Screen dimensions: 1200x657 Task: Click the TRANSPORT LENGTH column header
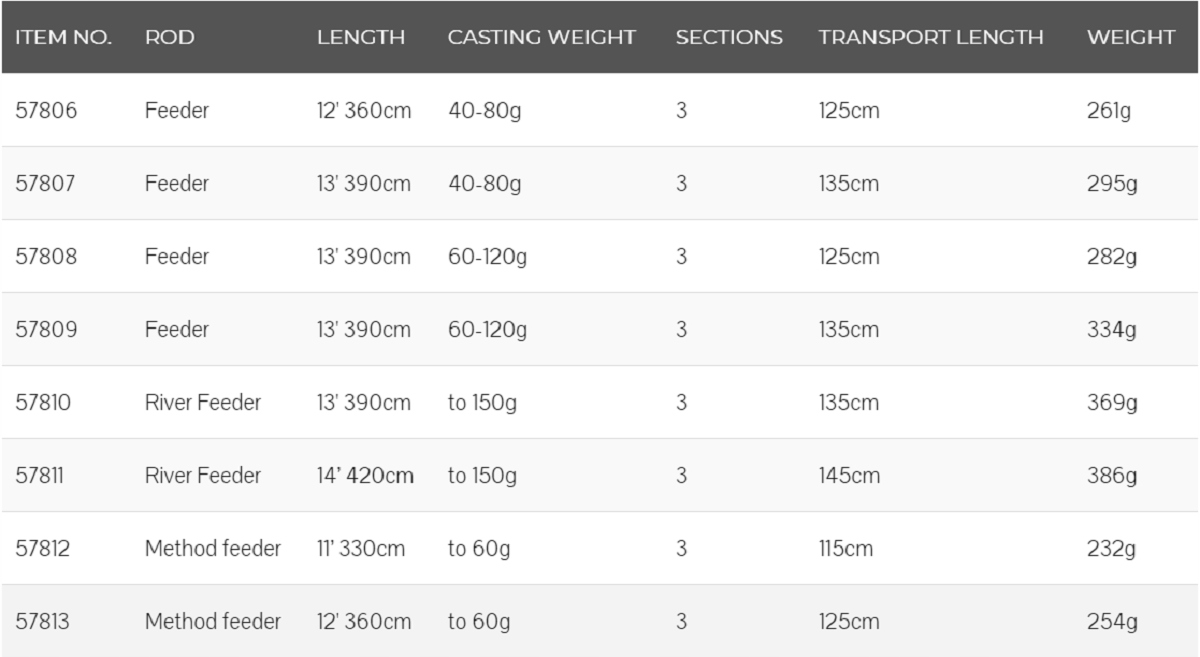pos(930,37)
